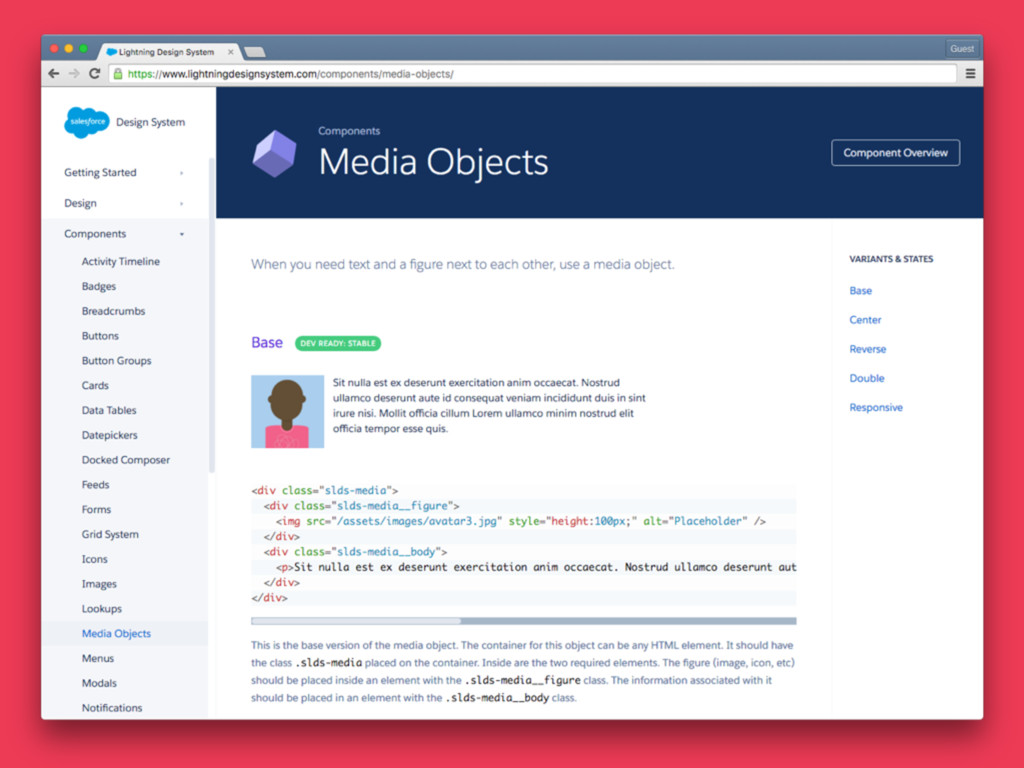Open Forms in sidebar
This screenshot has height=768, width=1024.
[x=96, y=509]
